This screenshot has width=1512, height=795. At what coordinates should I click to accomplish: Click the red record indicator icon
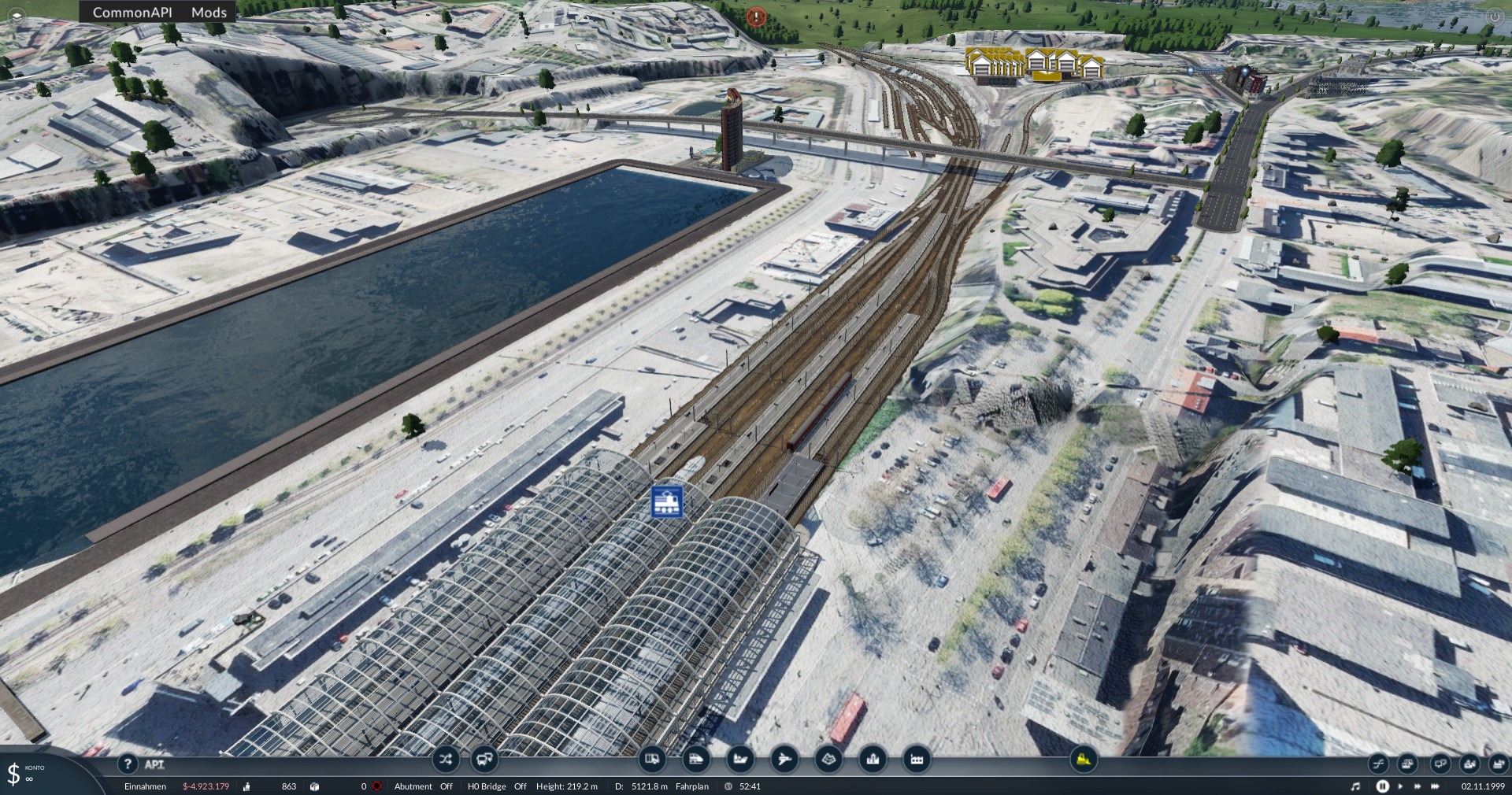pos(377,786)
